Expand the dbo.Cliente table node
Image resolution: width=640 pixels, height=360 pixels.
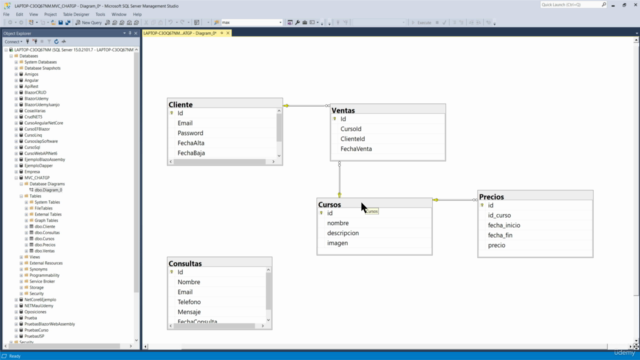[x=26, y=227]
